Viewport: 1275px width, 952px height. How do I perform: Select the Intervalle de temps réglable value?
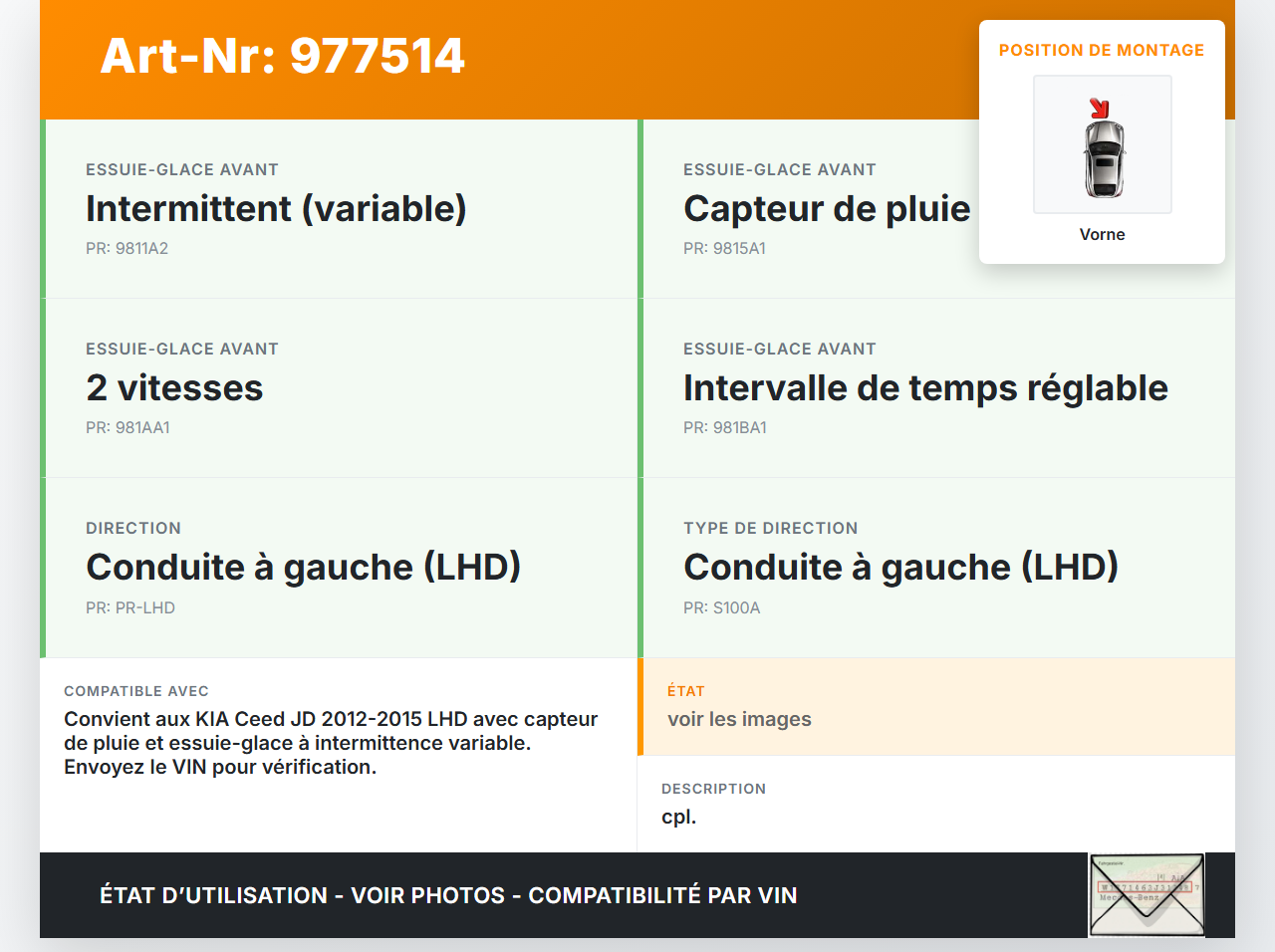point(925,387)
